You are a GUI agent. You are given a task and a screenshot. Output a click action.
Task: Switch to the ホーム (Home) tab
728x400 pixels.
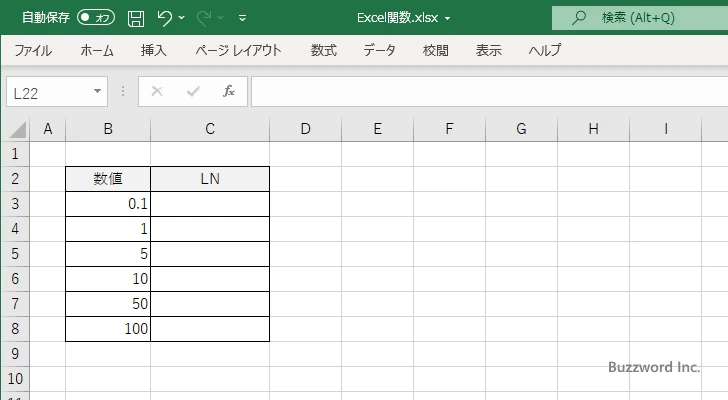pyautogui.click(x=97, y=50)
